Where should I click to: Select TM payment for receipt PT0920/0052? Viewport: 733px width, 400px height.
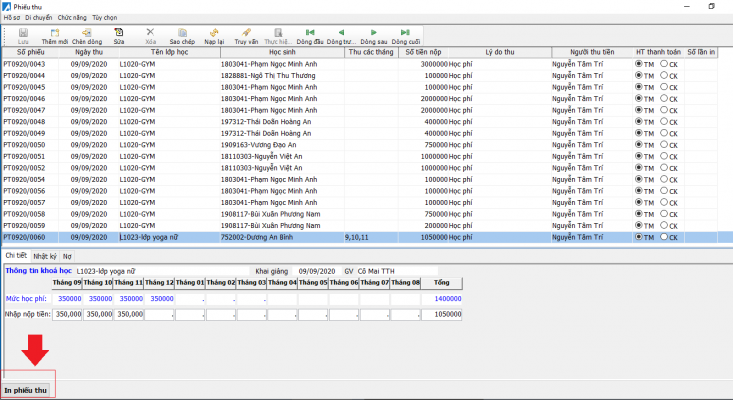click(639, 168)
